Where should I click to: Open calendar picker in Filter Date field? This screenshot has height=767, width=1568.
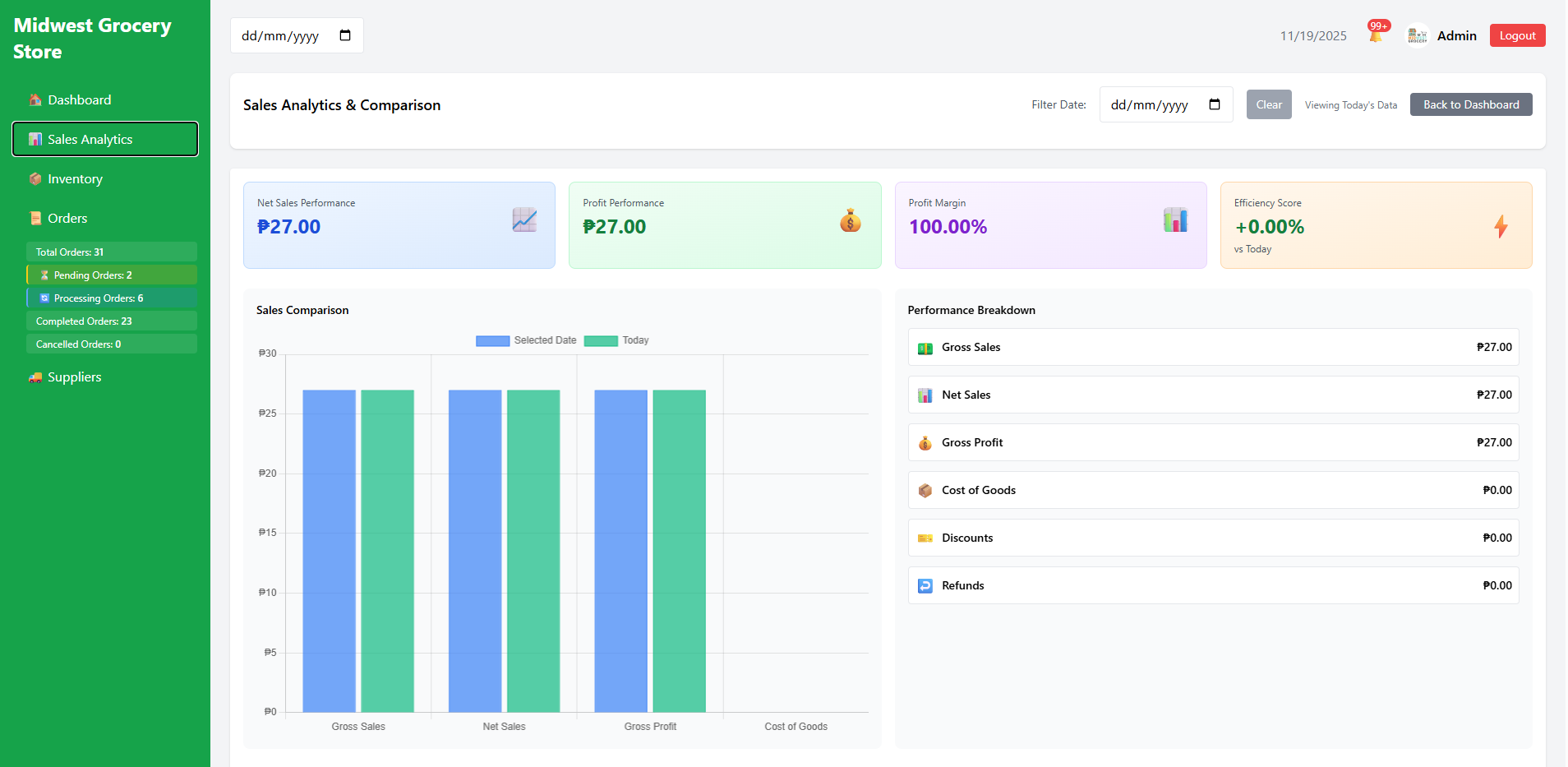(1215, 104)
